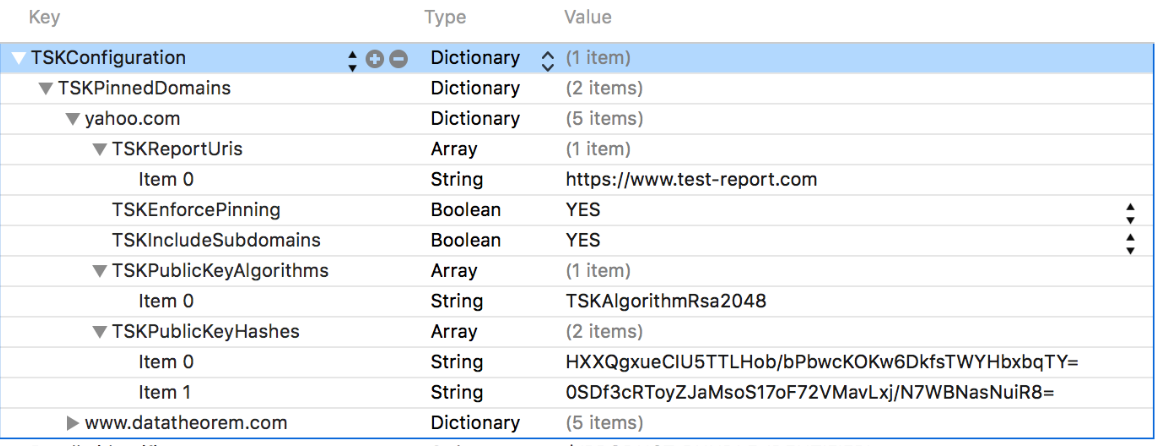
Task: Click the Key column header
Action: coord(44,17)
